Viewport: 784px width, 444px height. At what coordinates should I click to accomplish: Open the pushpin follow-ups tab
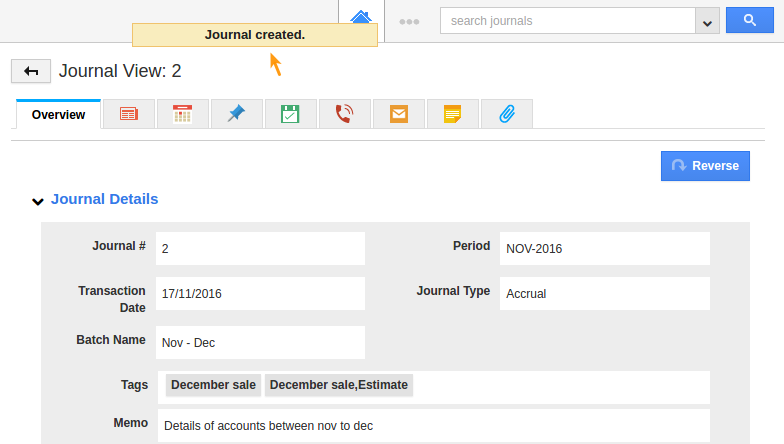(236, 114)
